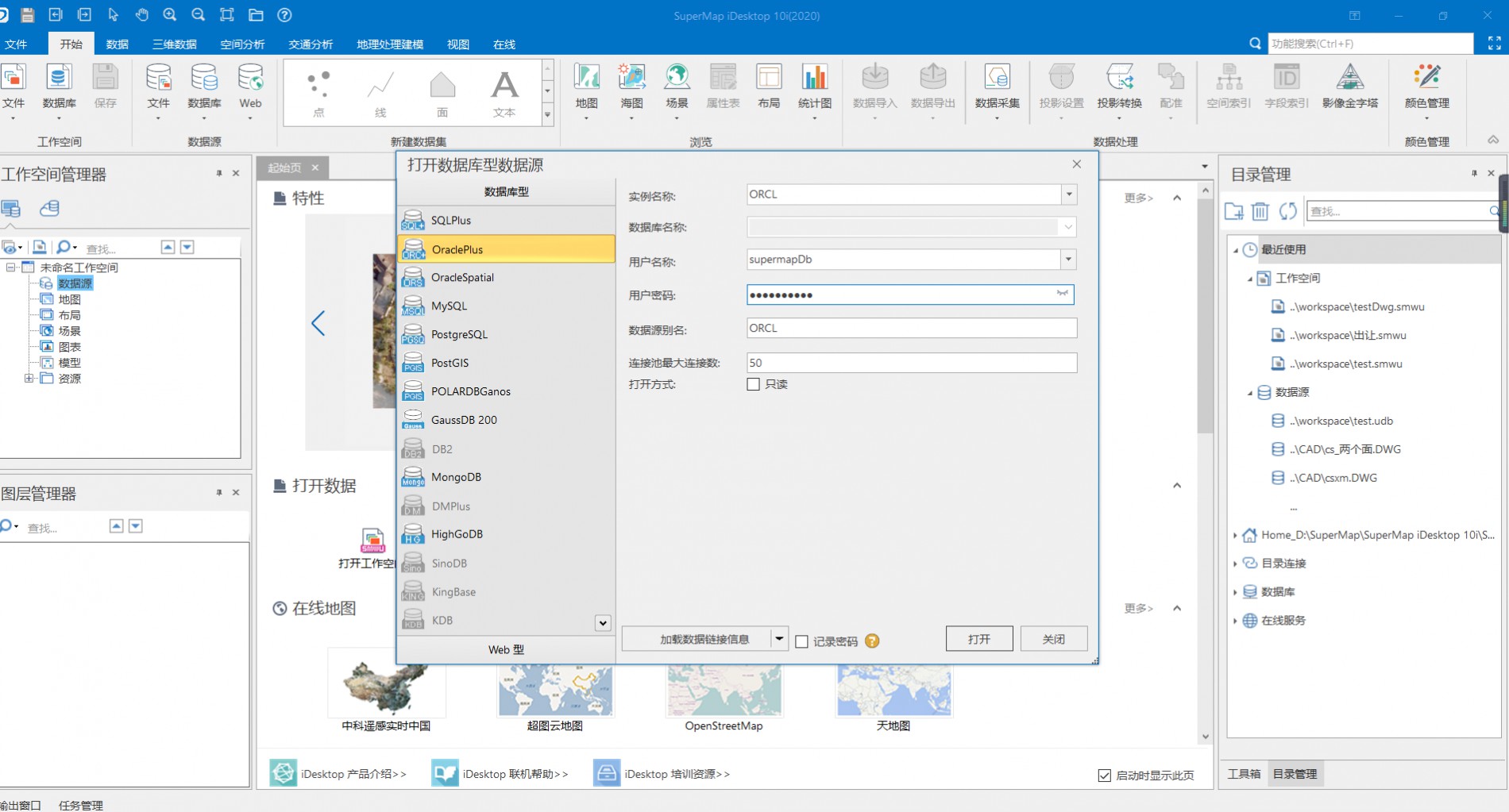Open the 用户名称 dropdown arrow
The height and width of the screenshot is (812, 1509).
pos(1069,260)
